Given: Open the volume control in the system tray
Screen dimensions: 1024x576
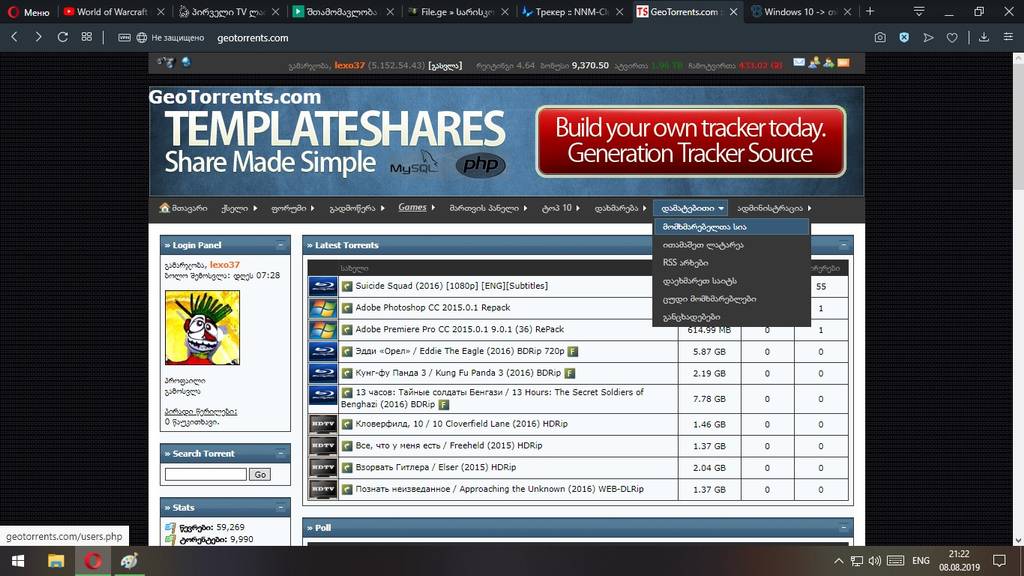Looking at the screenshot, I should click(x=875, y=561).
